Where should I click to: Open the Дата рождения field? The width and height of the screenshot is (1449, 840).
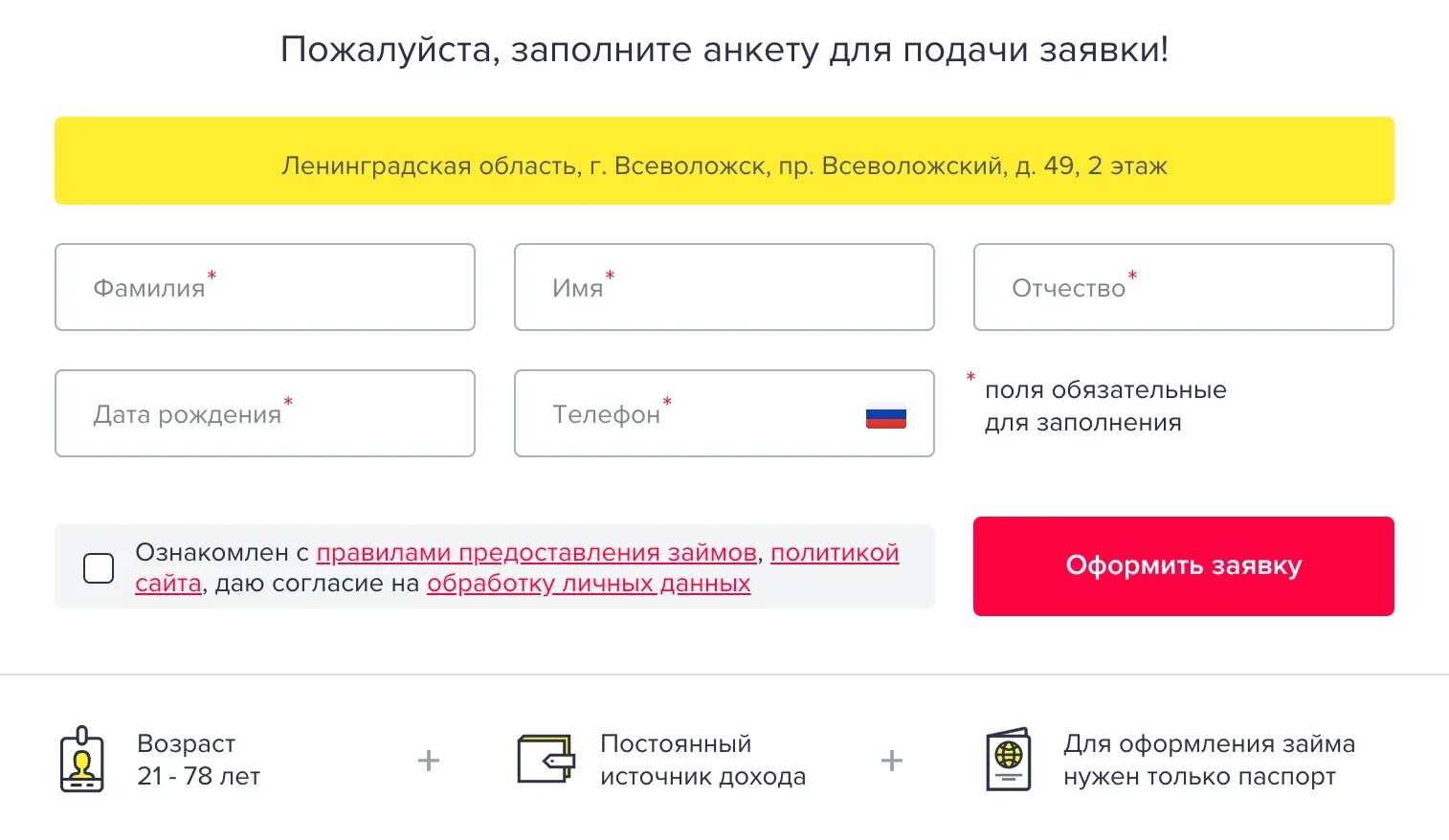pyautogui.click(x=265, y=413)
